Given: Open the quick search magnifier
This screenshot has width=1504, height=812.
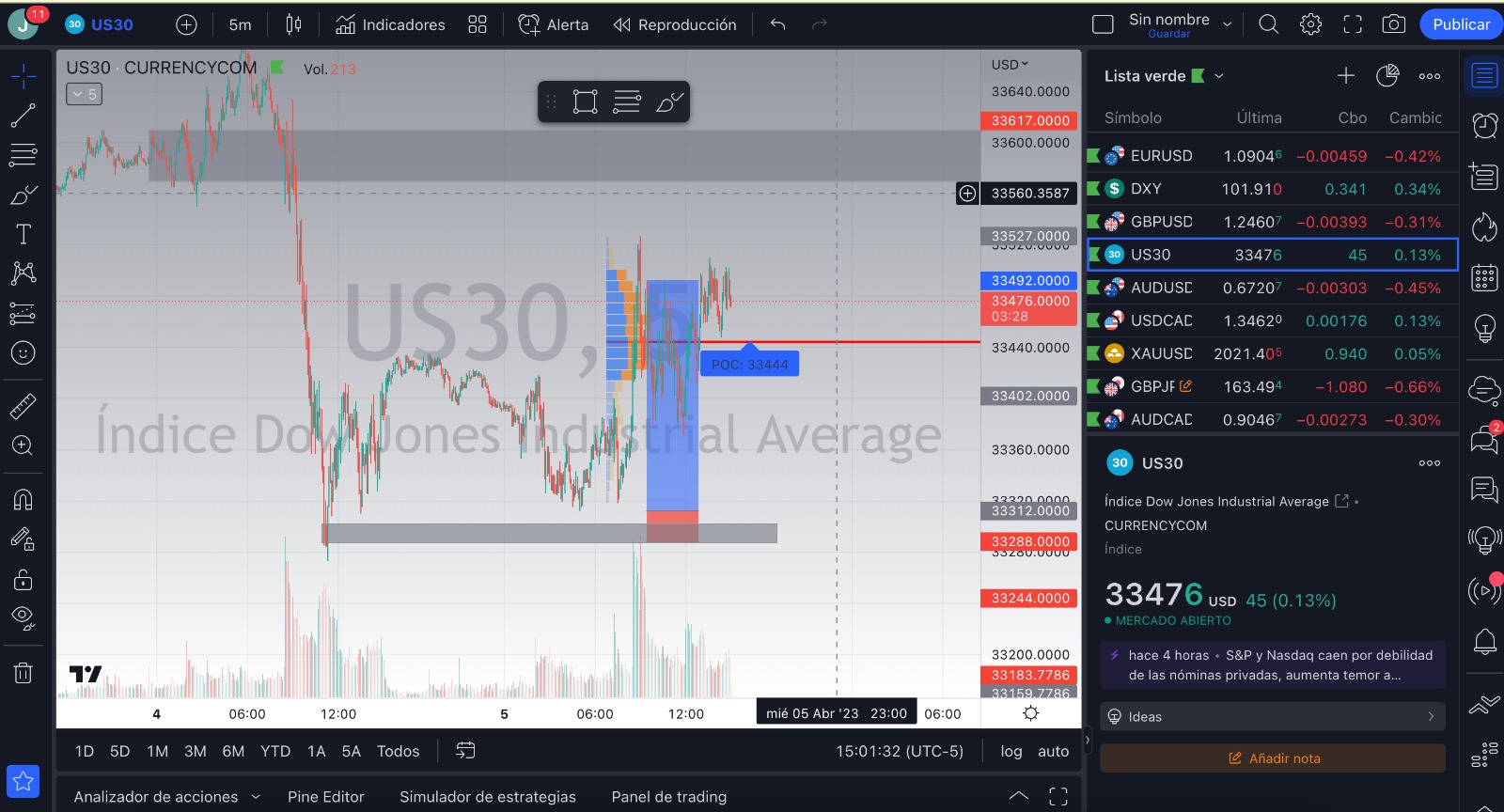Looking at the screenshot, I should pos(1269,24).
